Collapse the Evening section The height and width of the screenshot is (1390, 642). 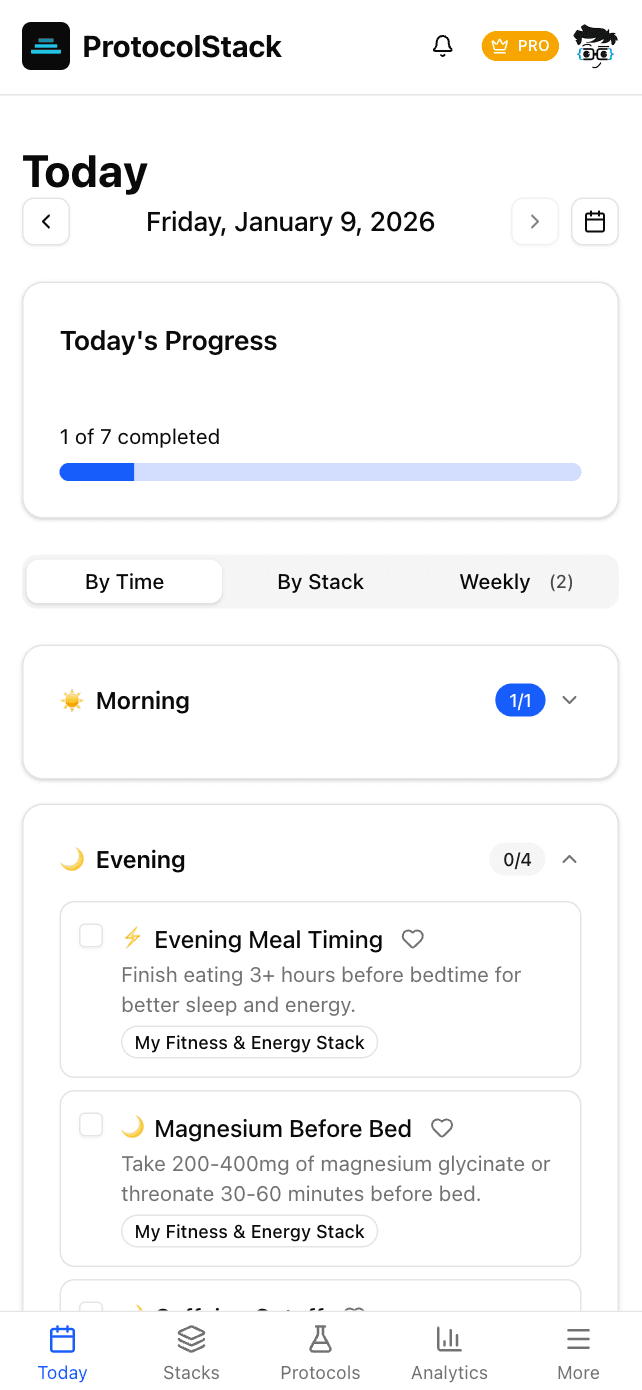(x=569, y=858)
